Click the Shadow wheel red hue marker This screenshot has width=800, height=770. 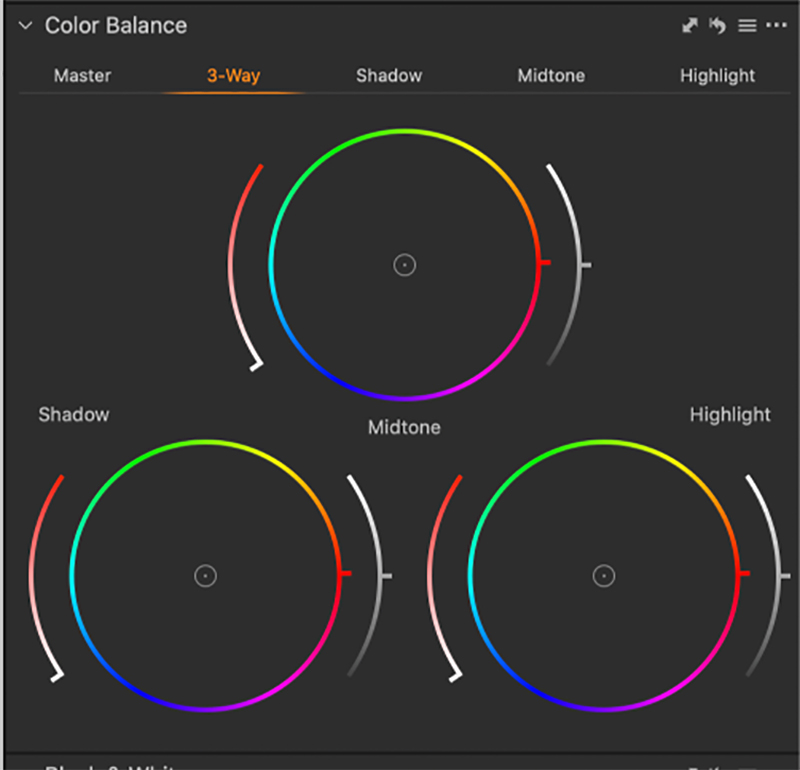(x=345, y=573)
